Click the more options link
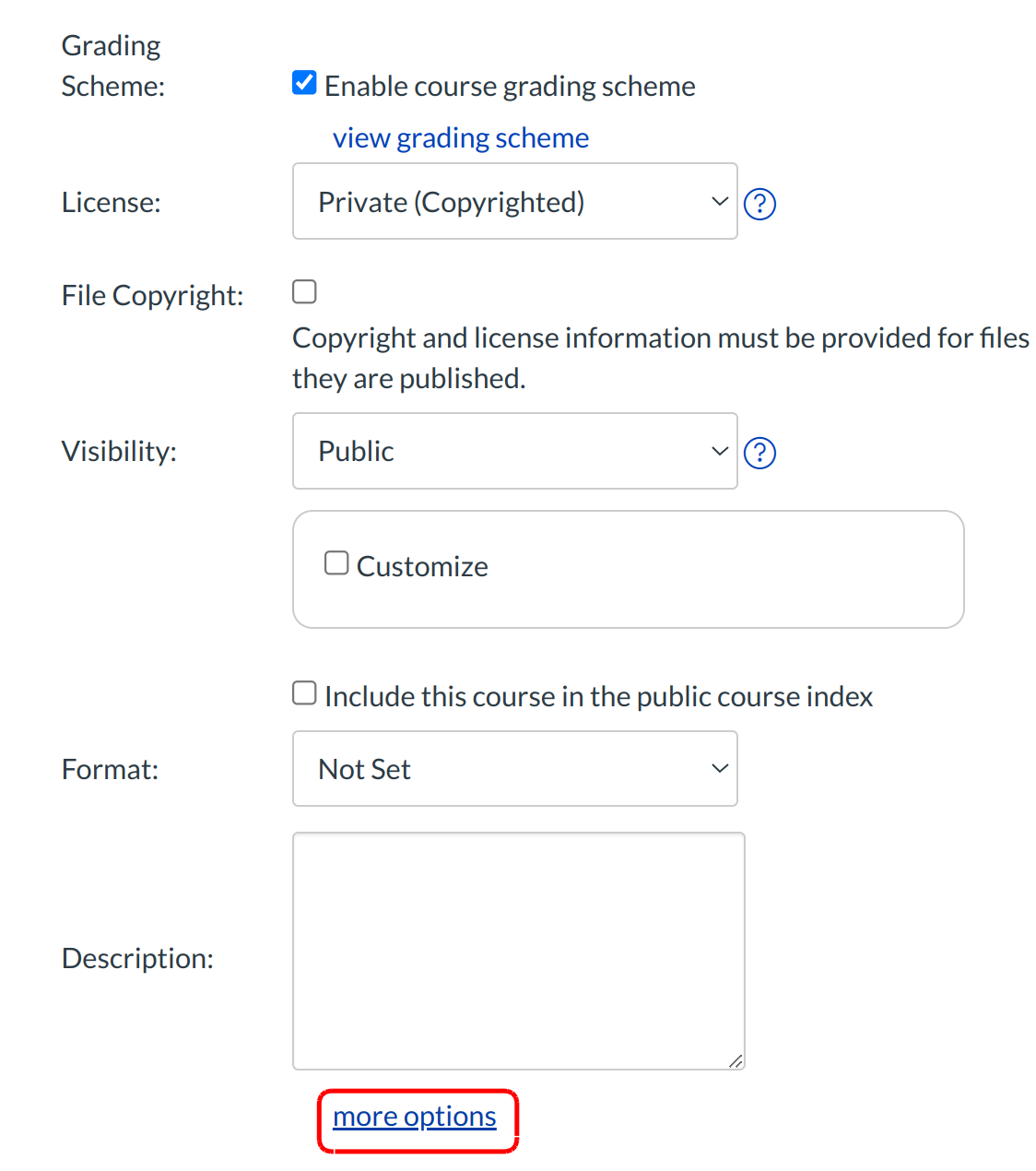This screenshot has width=1036, height=1171. click(415, 1118)
